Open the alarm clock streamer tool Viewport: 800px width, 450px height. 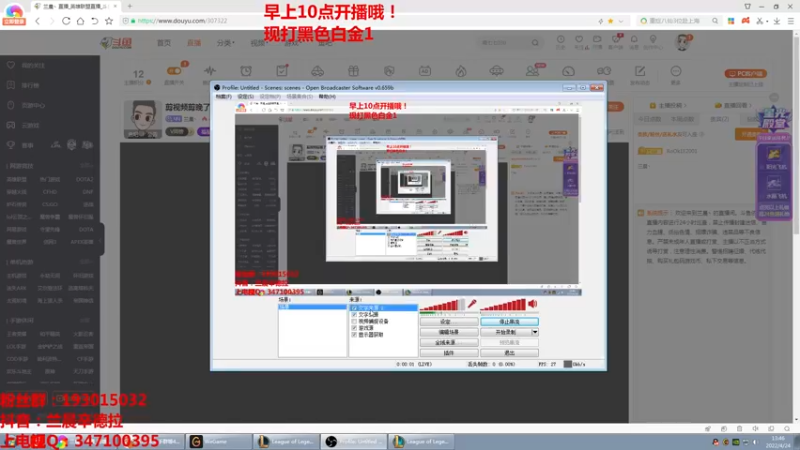click(246, 71)
